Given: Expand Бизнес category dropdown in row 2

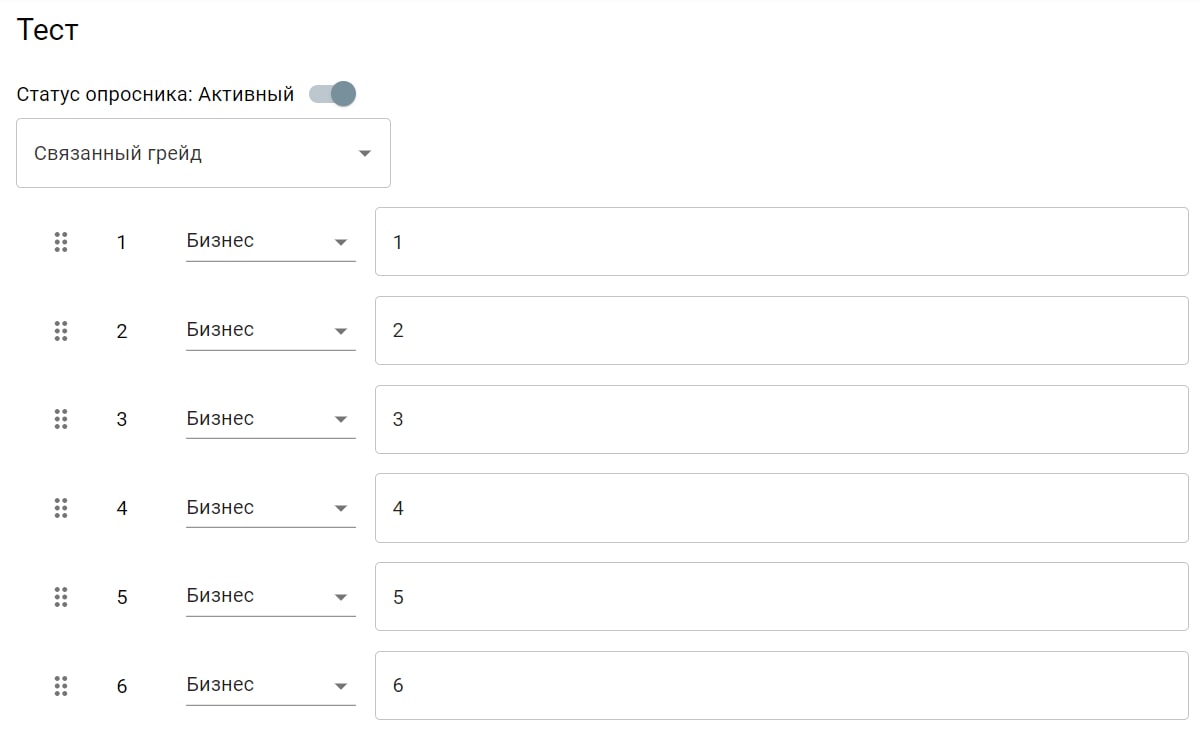Looking at the screenshot, I should pyautogui.click(x=270, y=330).
